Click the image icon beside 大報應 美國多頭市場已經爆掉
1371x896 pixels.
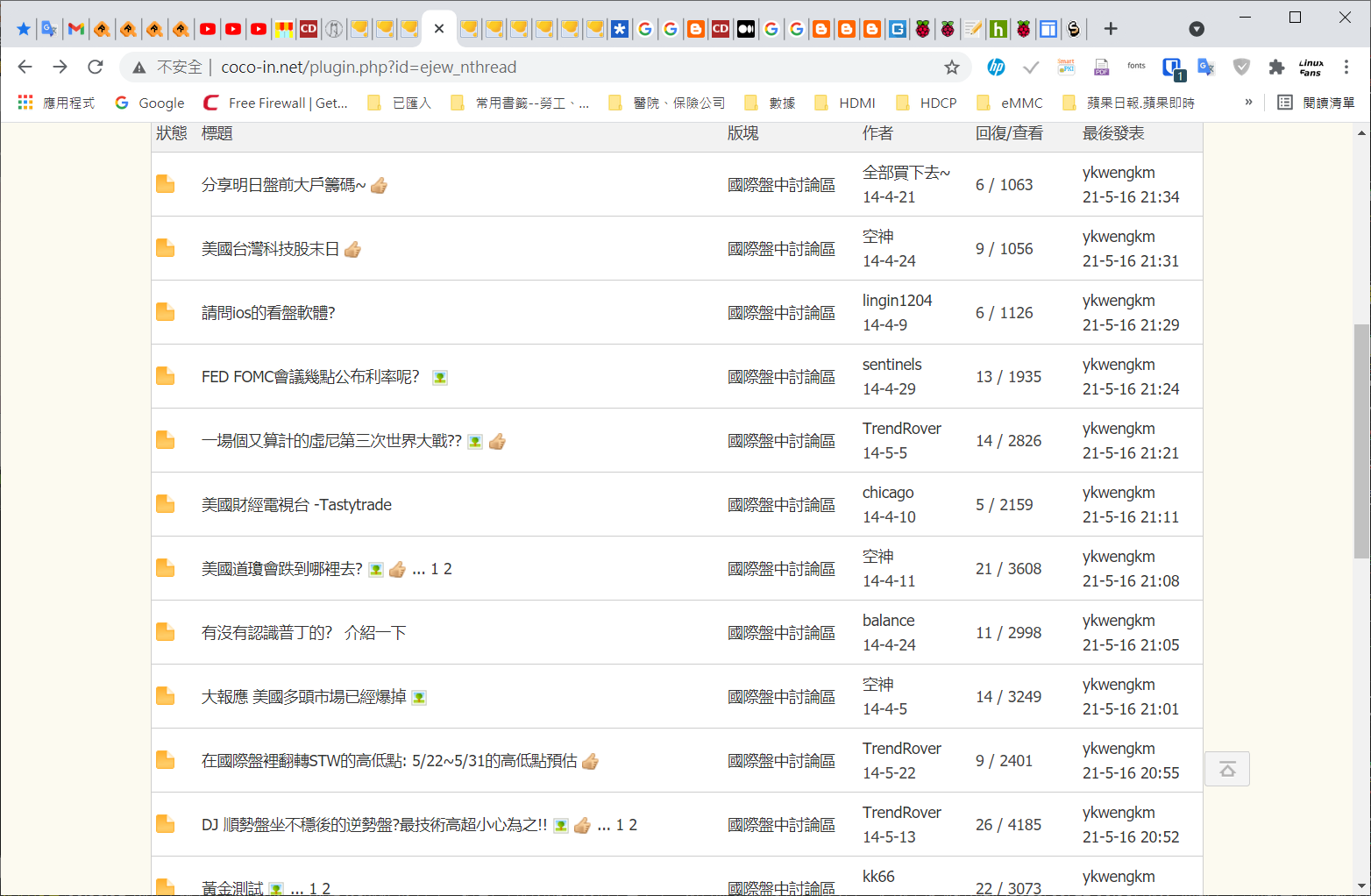click(x=419, y=698)
